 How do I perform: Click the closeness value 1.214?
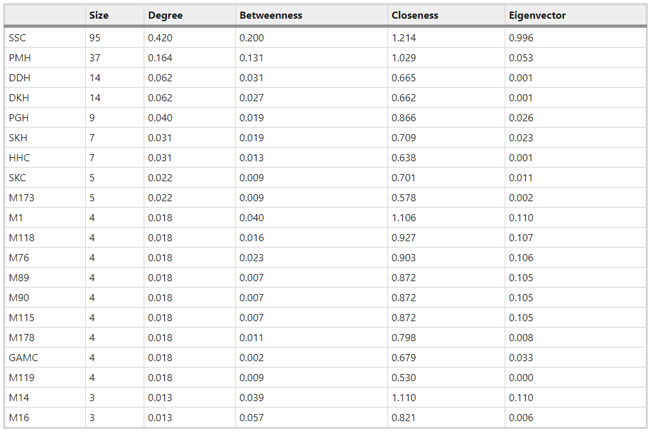coord(403,37)
